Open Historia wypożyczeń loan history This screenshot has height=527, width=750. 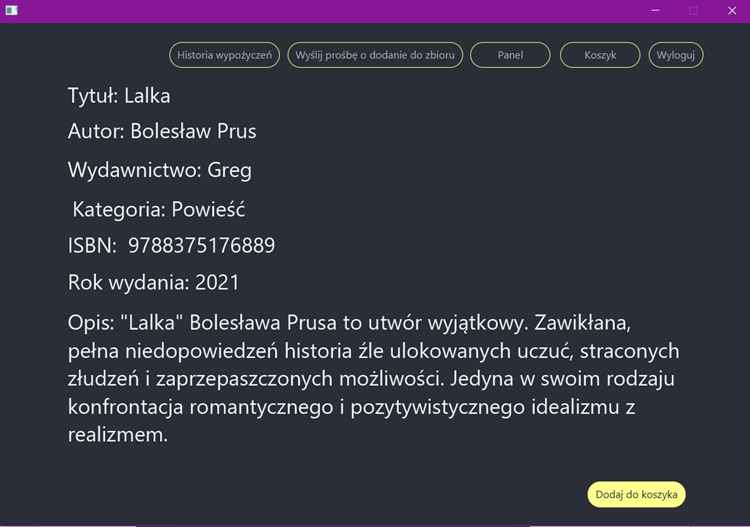tap(224, 55)
